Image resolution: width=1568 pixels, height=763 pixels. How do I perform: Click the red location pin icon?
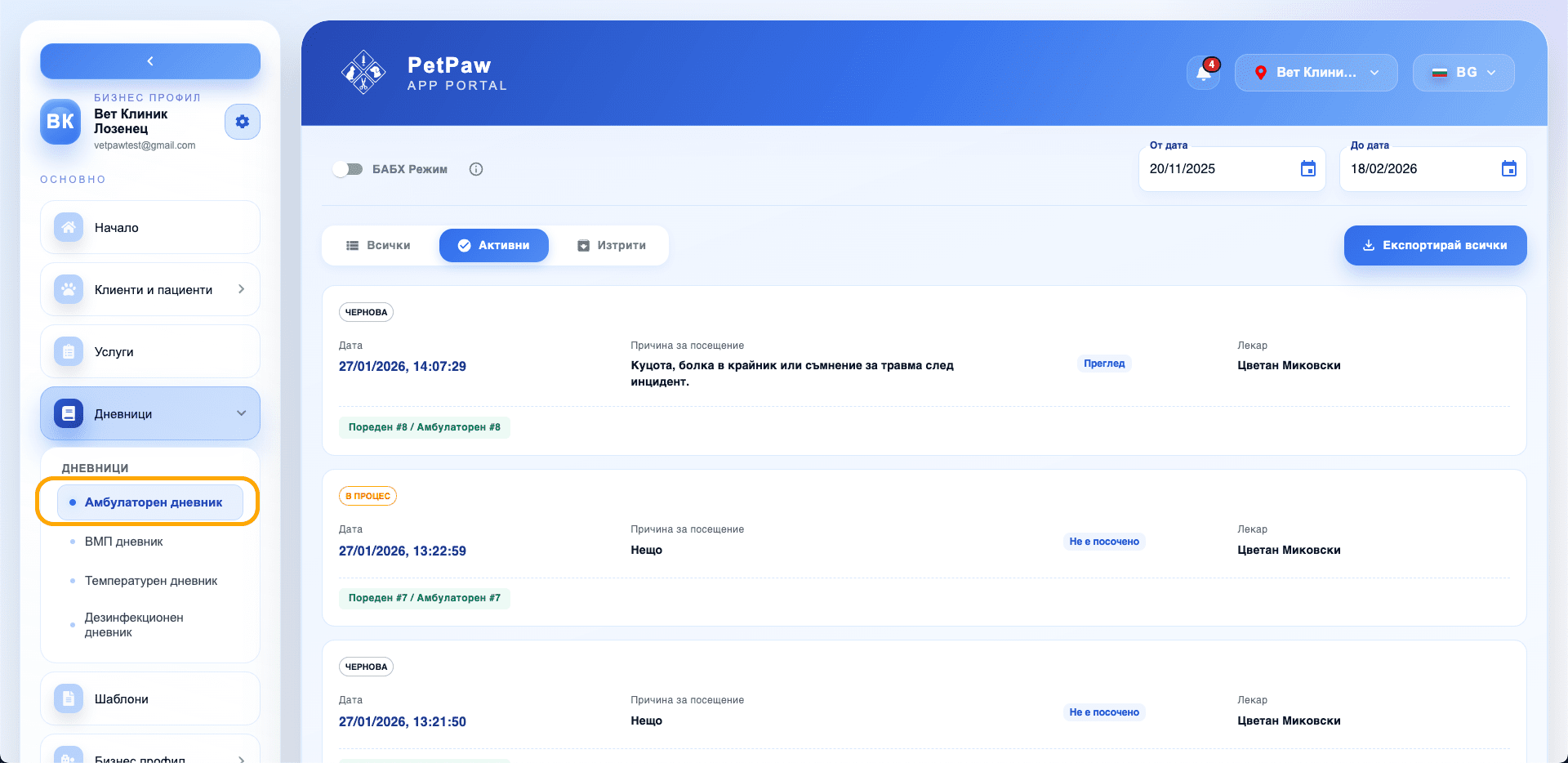point(1260,73)
